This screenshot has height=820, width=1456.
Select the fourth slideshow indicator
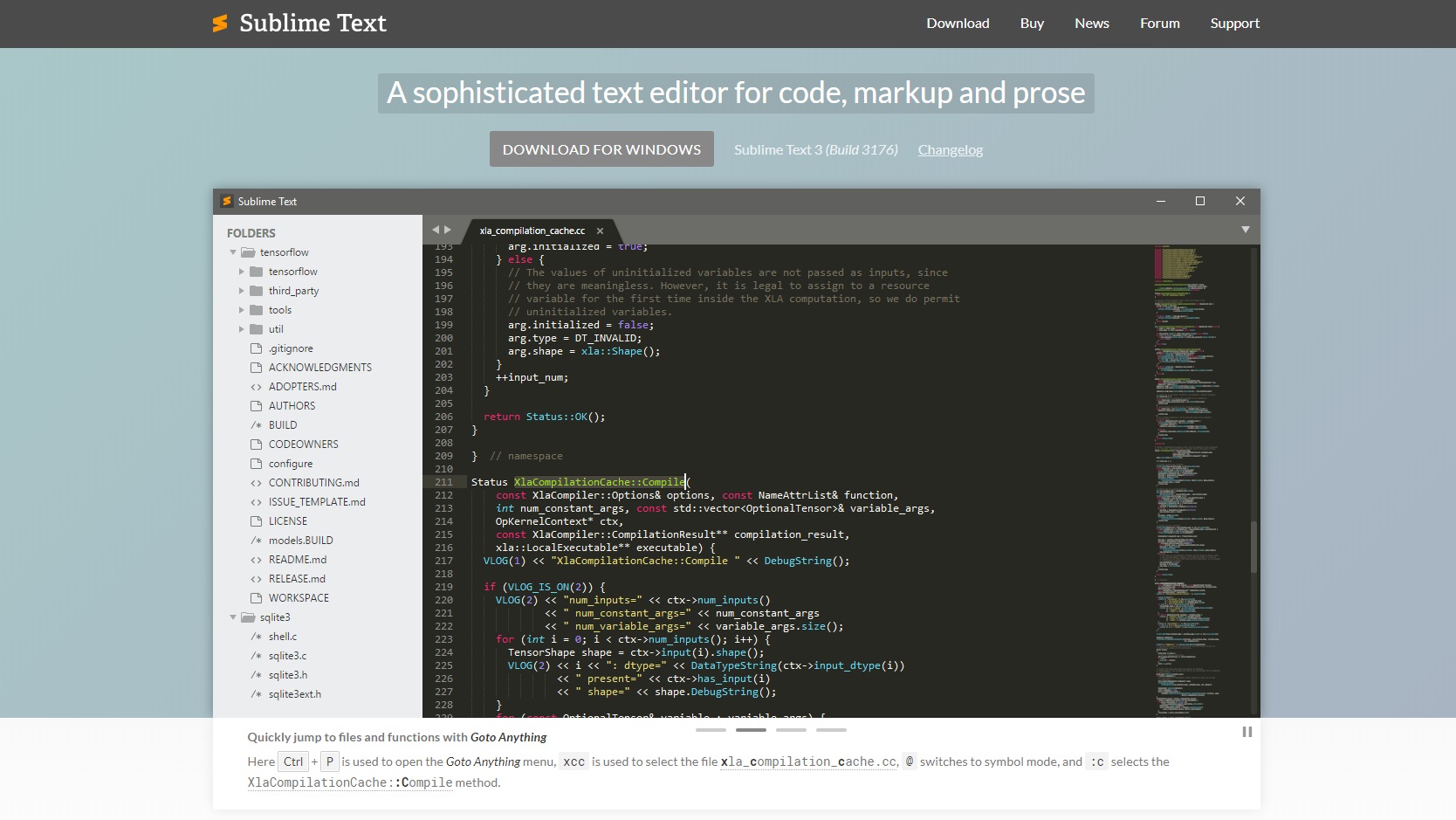(x=831, y=729)
